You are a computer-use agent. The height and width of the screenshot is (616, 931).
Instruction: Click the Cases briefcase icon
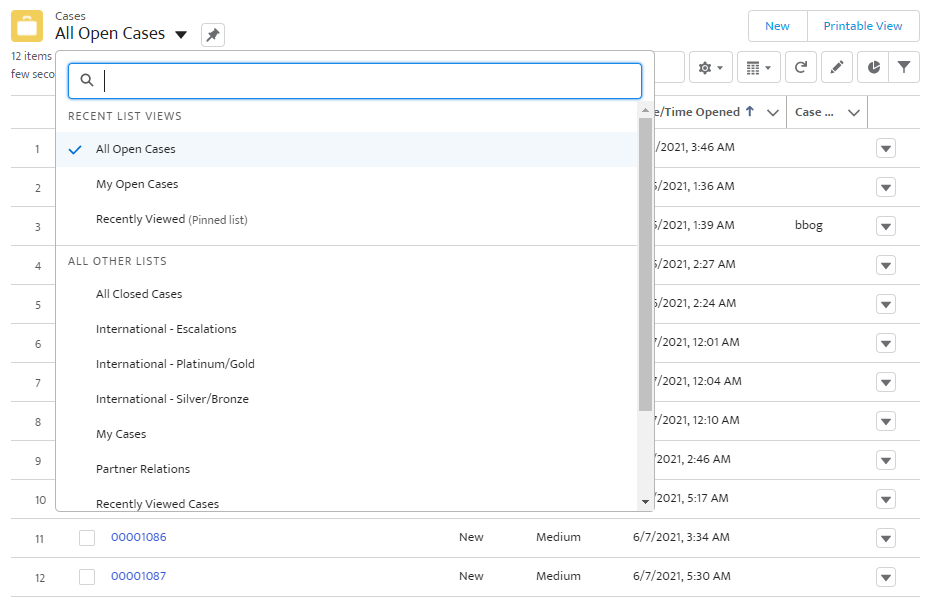point(27,26)
